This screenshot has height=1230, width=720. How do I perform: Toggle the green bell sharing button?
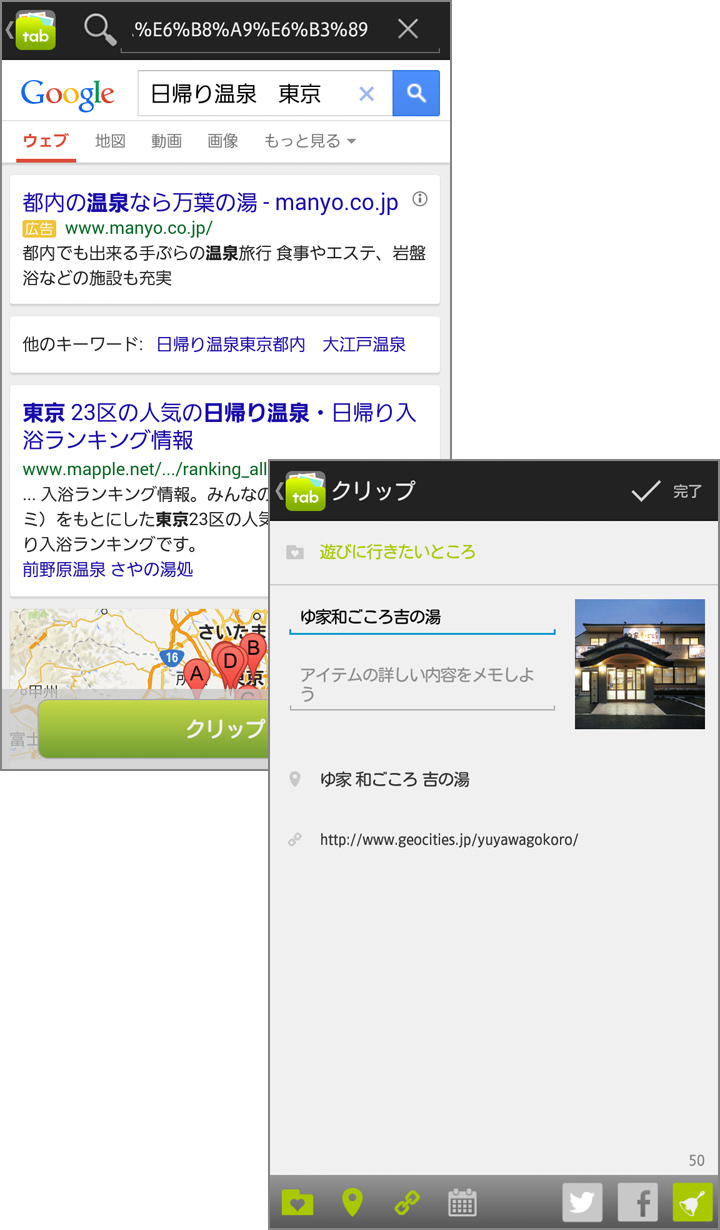tap(692, 1202)
